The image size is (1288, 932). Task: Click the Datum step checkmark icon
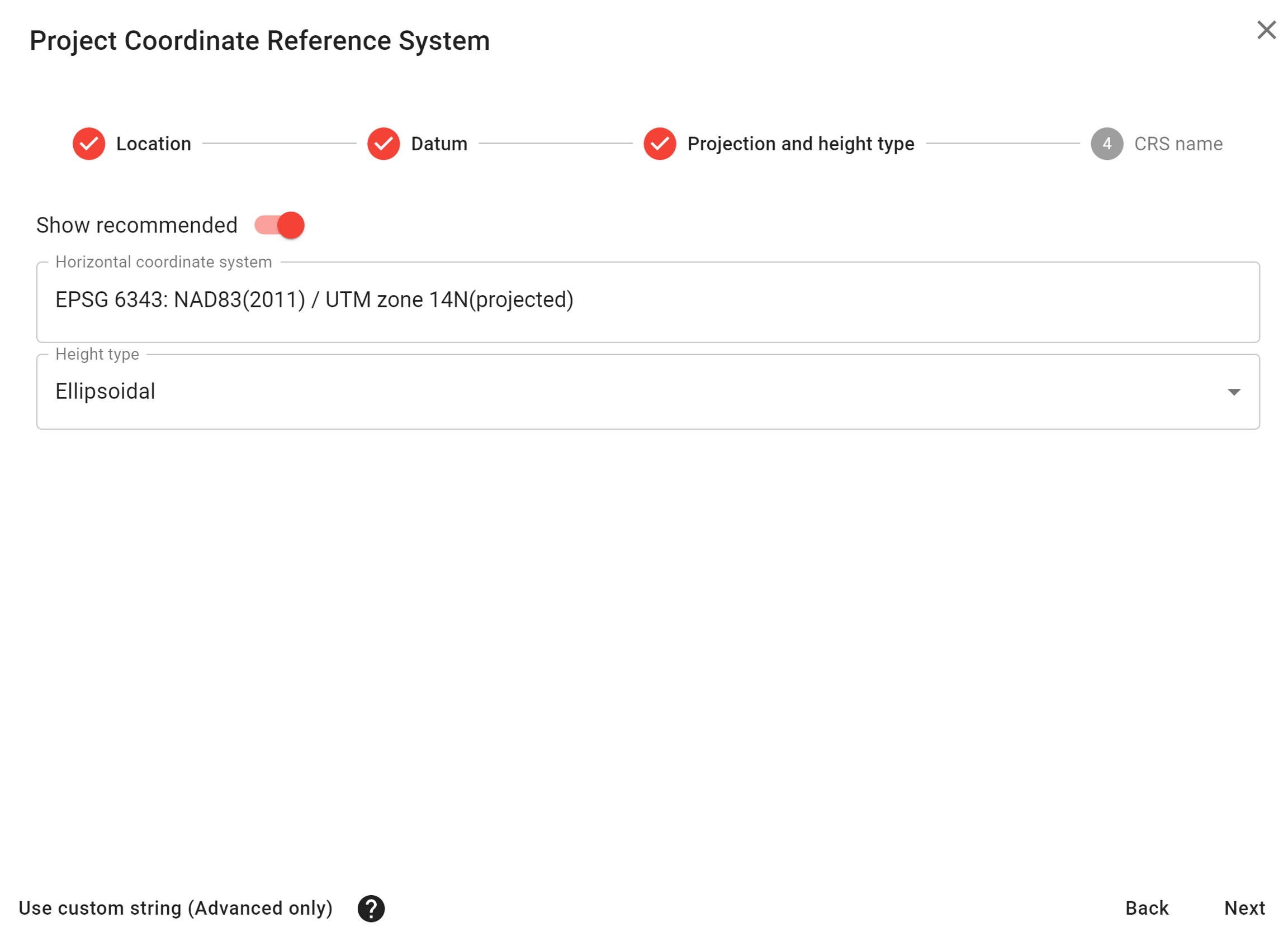pos(383,144)
